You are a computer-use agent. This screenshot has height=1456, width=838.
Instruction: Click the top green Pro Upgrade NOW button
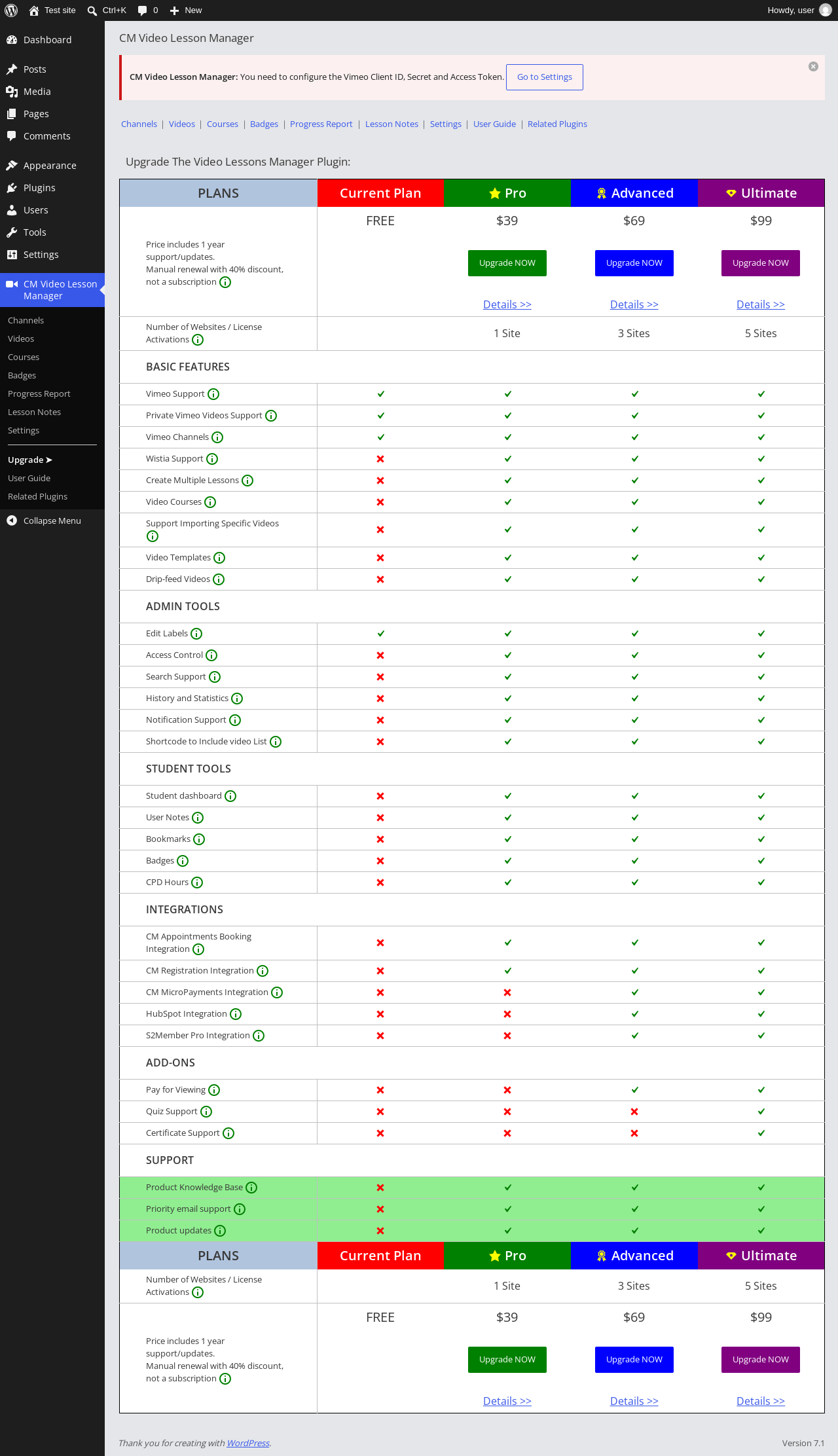tap(507, 263)
